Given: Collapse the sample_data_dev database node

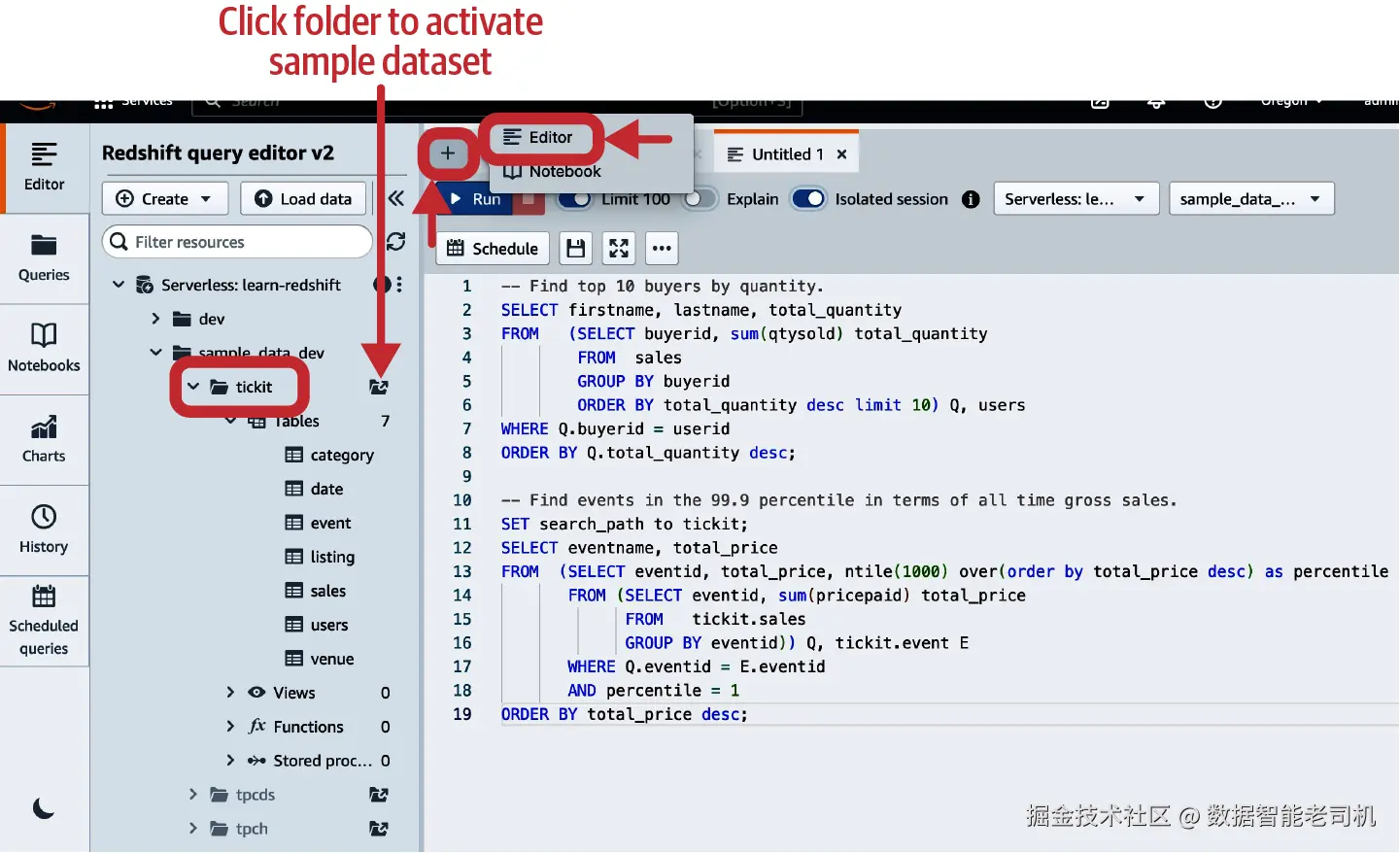Looking at the screenshot, I should coord(155,352).
